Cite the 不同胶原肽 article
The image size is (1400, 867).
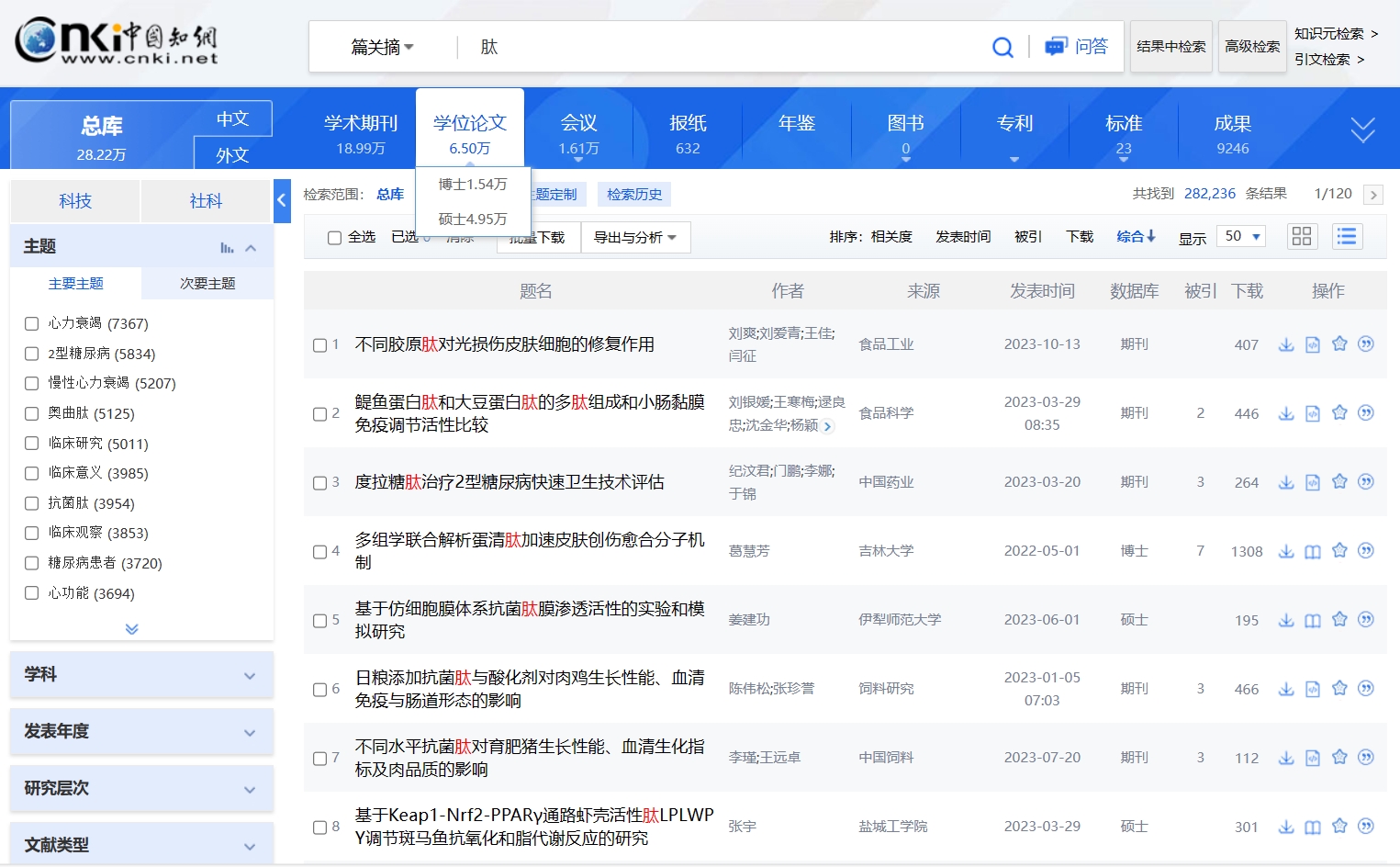[x=1366, y=343]
